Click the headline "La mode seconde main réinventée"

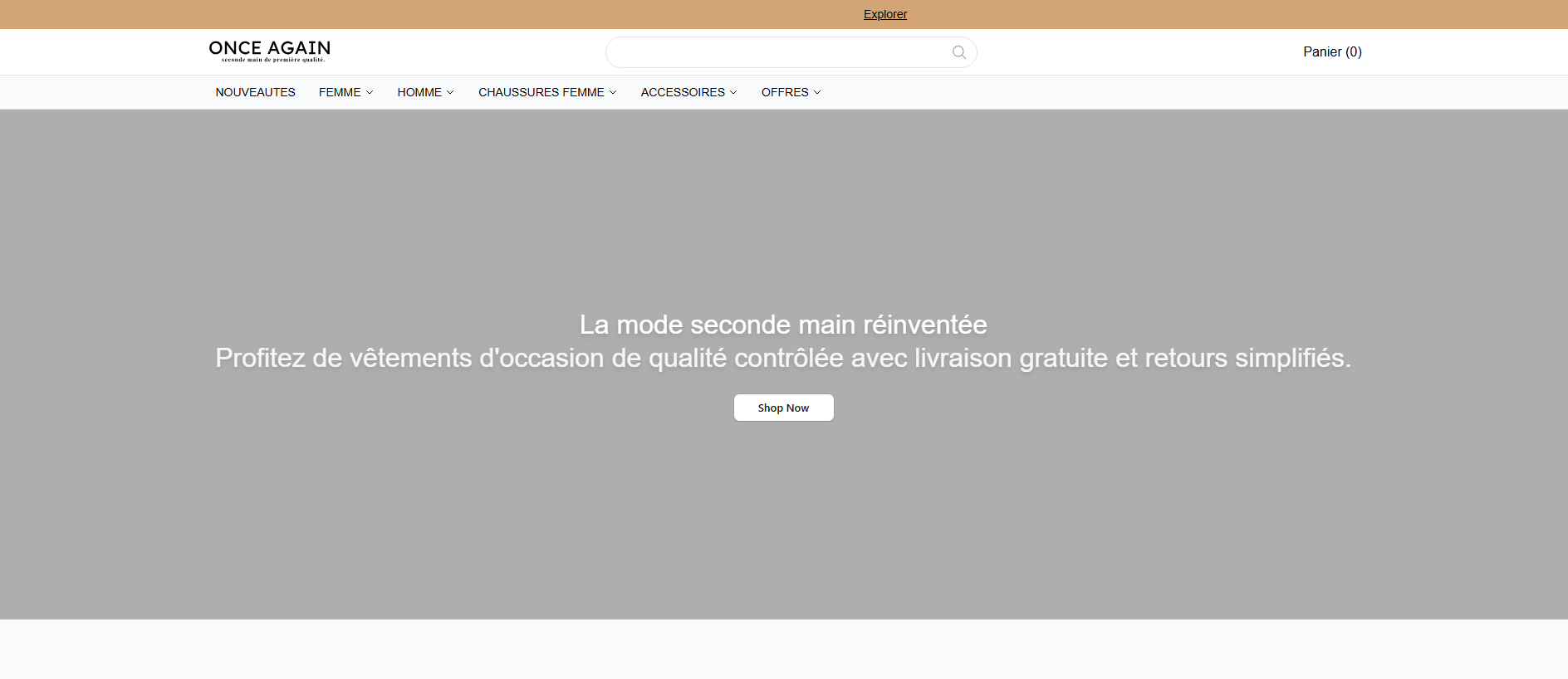click(783, 325)
